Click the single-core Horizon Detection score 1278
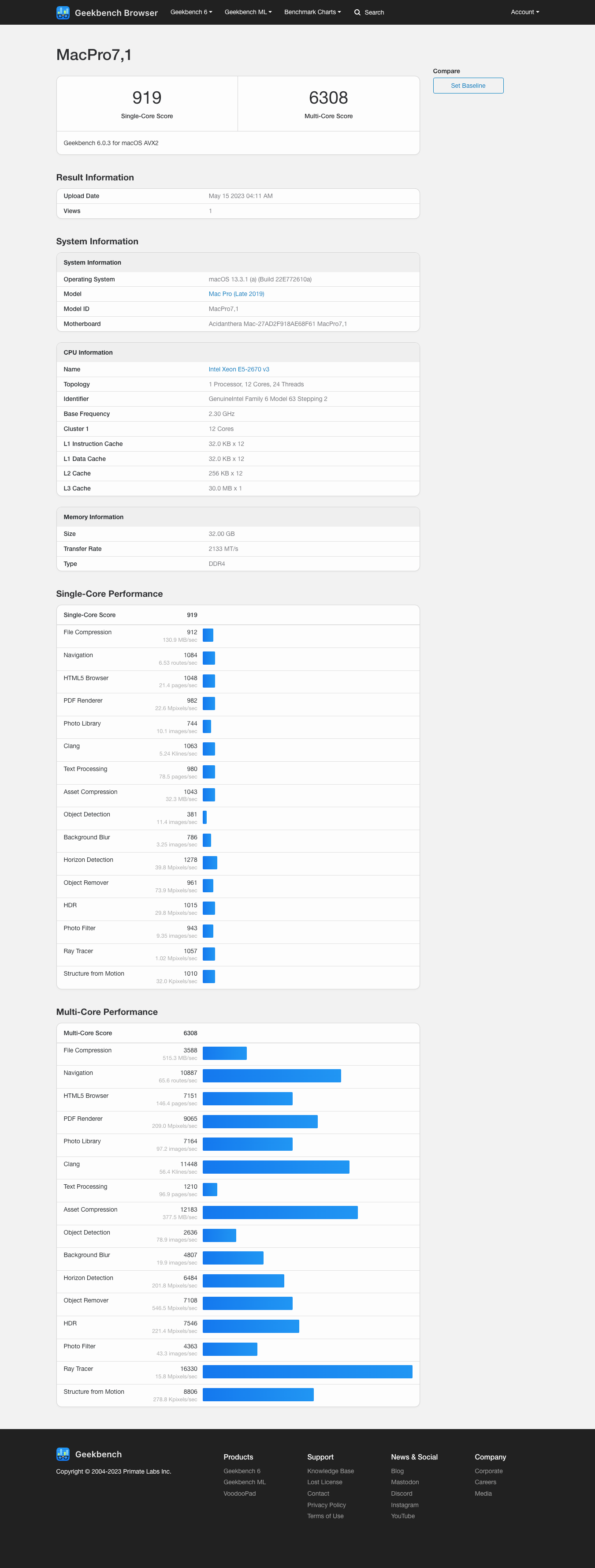The width and height of the screenshot is (595, 1568). (x=190, y=860)
